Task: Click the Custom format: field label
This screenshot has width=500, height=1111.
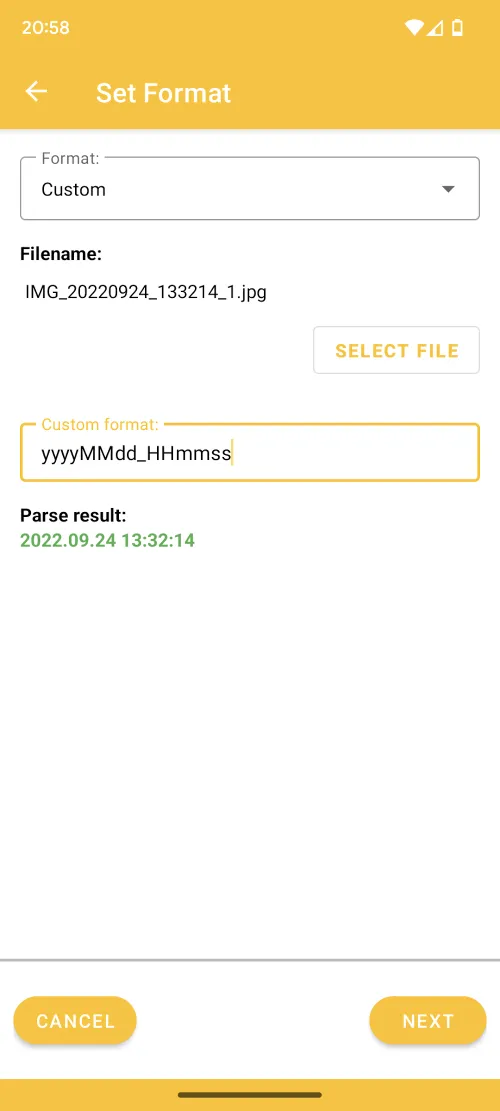Action: (100, 424)
